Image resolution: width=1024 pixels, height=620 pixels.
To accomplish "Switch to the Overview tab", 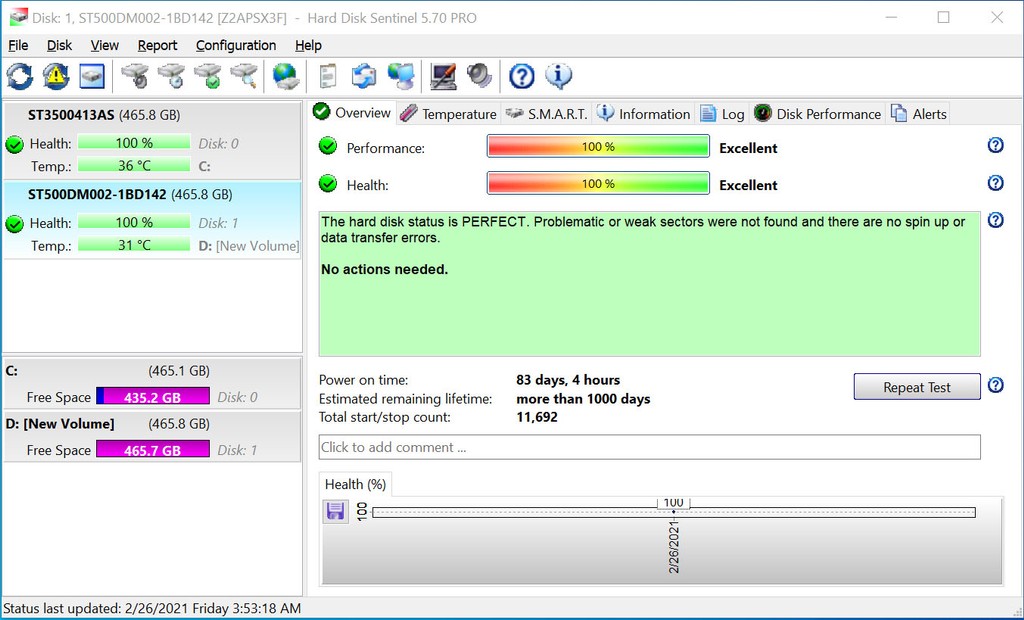I will (352, 113).
